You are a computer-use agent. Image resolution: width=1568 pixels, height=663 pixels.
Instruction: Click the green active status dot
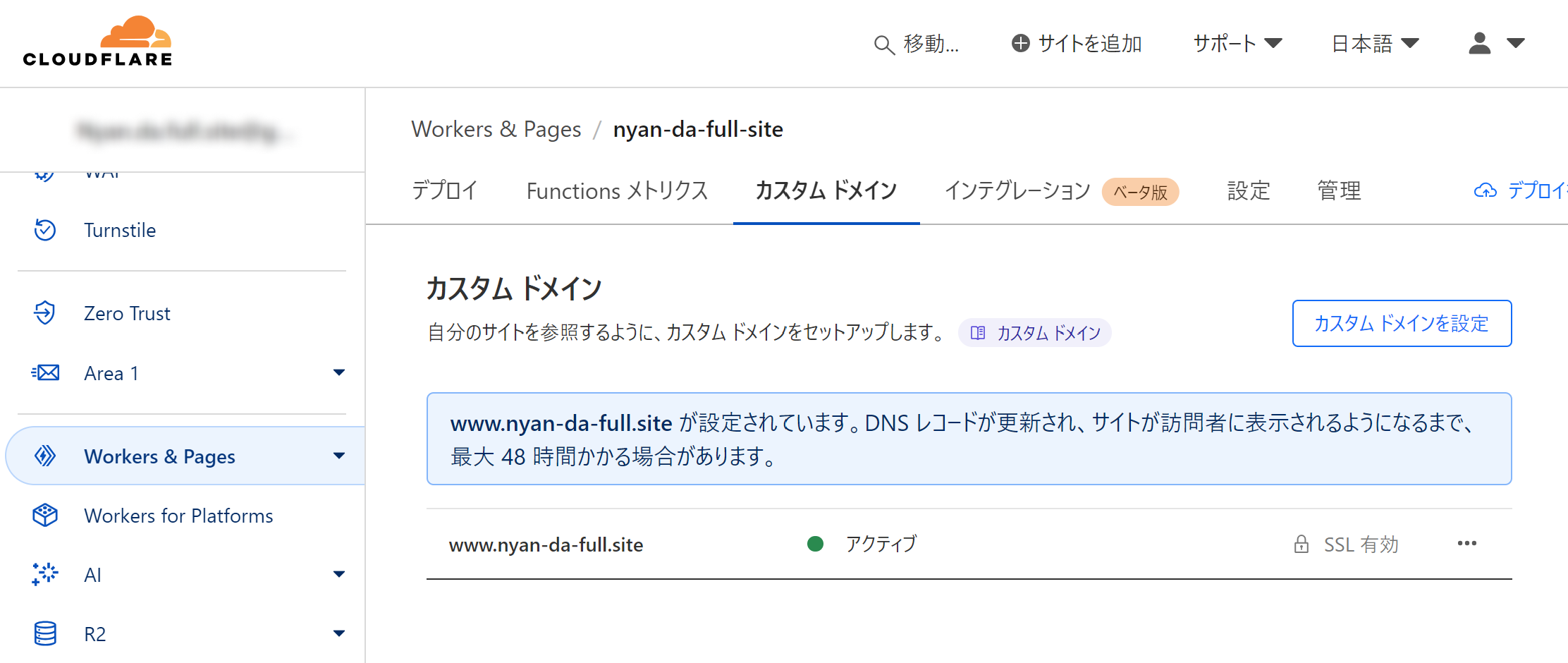(815, 543)
